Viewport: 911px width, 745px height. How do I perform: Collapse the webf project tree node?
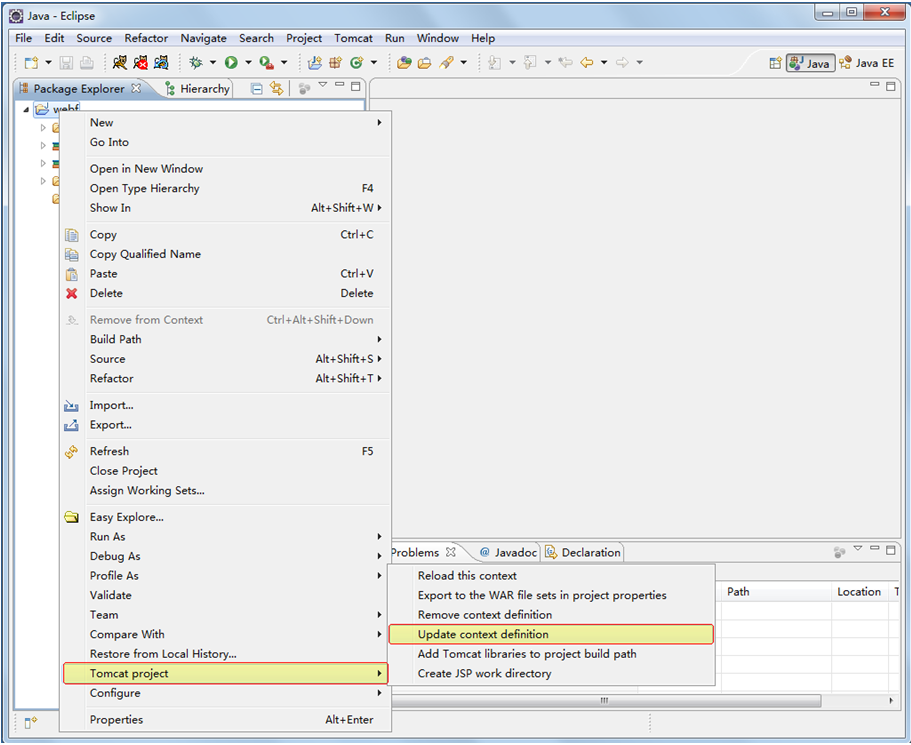26,109
